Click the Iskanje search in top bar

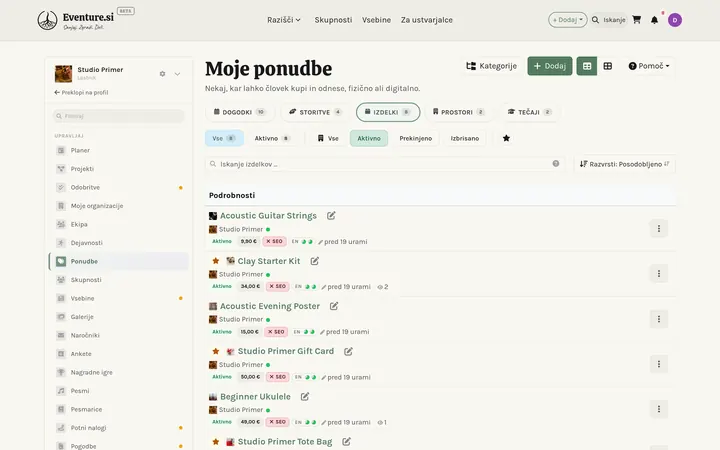(x=608, y=20)
